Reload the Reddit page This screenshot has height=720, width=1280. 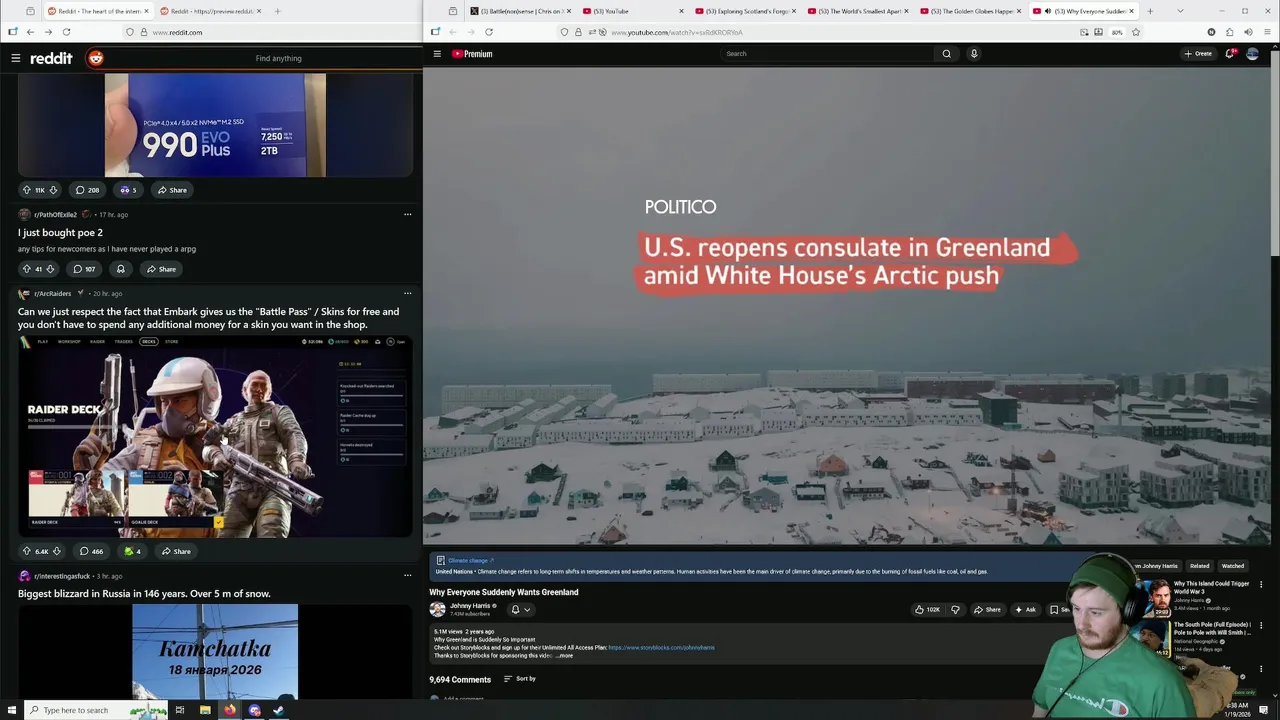tap(67, 32)
